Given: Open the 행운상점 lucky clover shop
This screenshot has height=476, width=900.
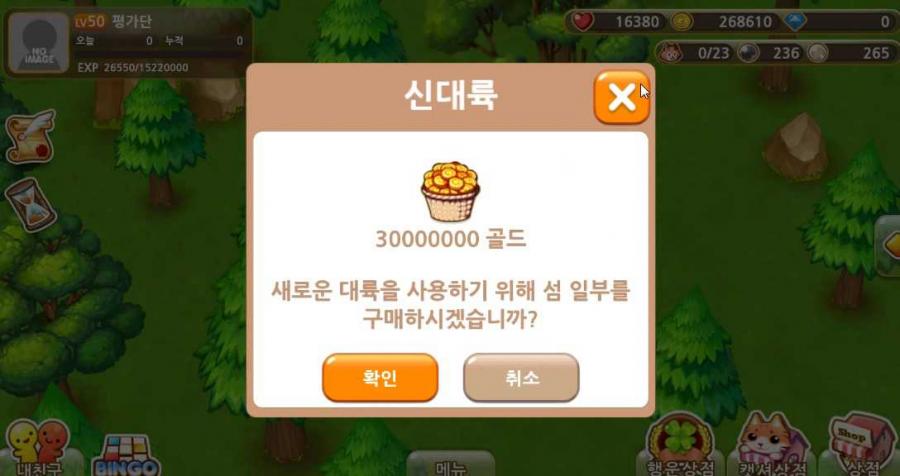Looking at the screenshot, I should tap(681, 446).
